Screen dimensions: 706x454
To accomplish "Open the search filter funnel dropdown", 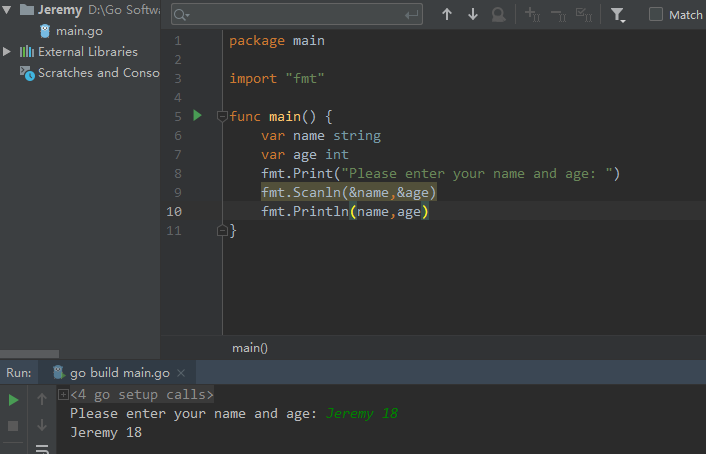I will [618, 15].
